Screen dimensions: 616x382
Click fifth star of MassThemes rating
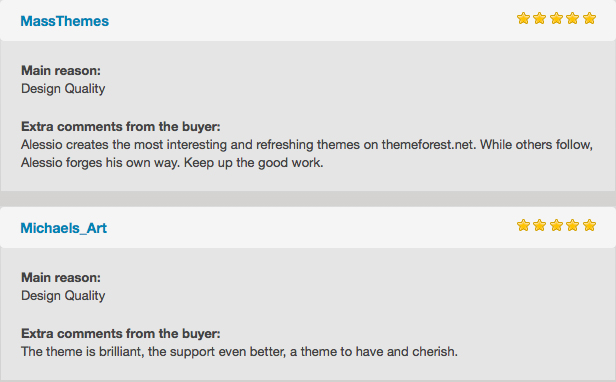pyautogui.click(x=589, y=18)
